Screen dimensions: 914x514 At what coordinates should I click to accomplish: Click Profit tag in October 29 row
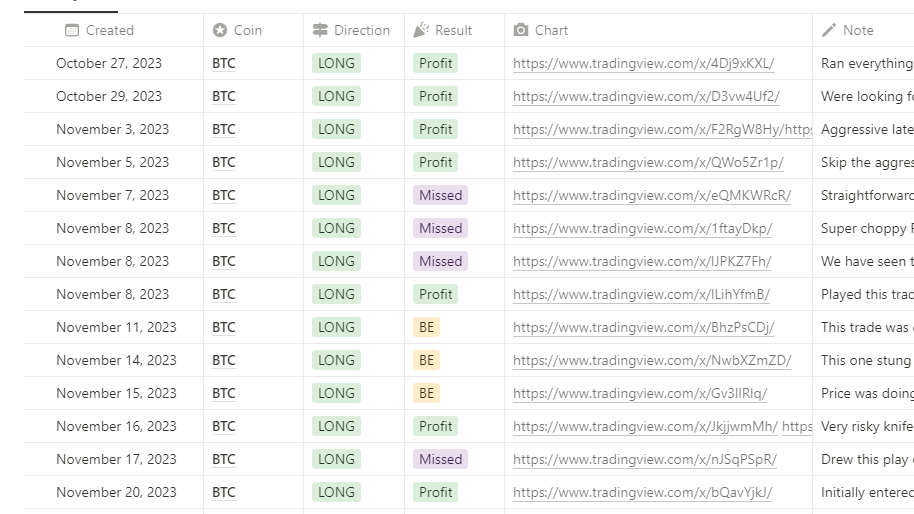click(x=435, y=96)
